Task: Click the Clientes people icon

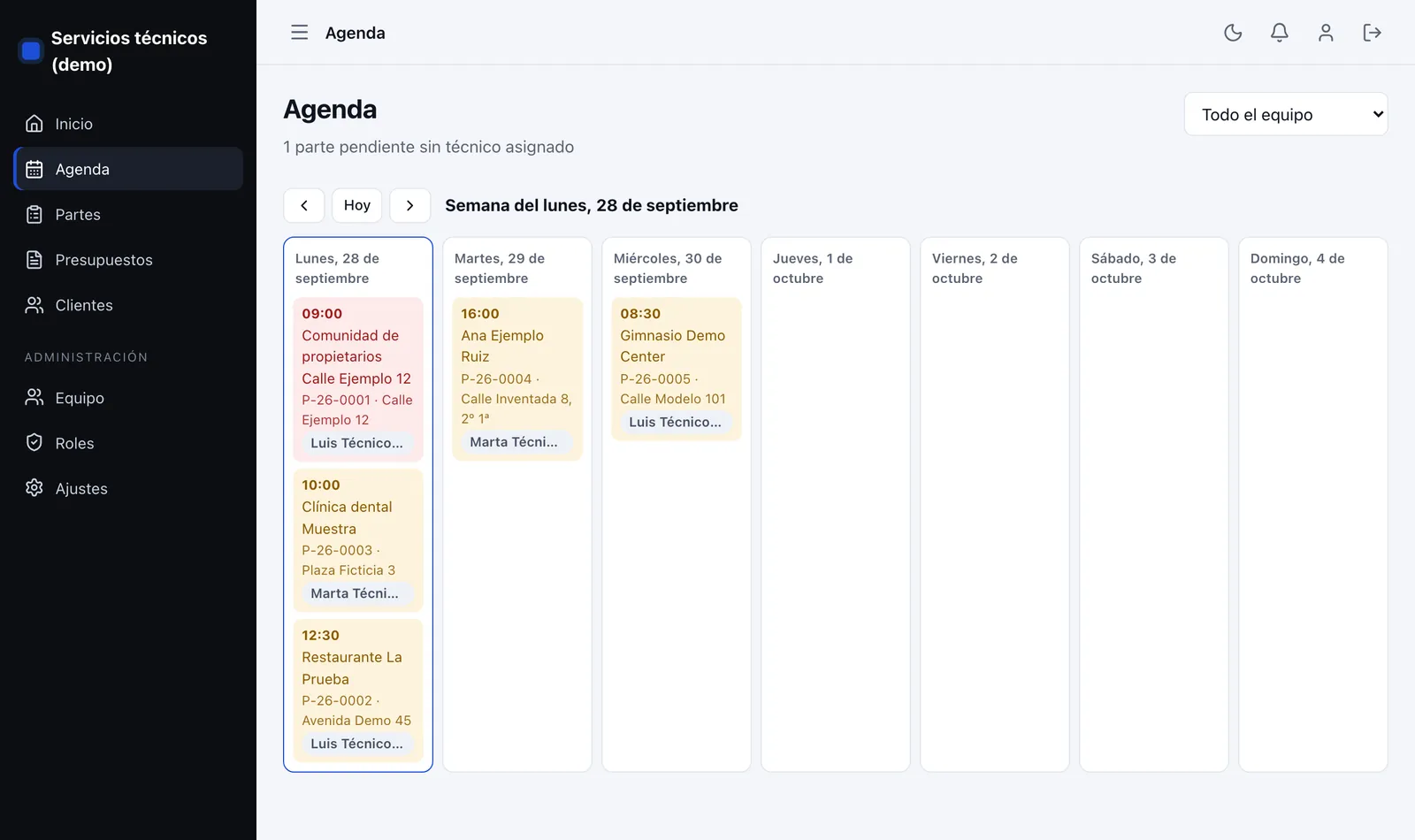Action: pyautogui.click(x=34, y=305)
